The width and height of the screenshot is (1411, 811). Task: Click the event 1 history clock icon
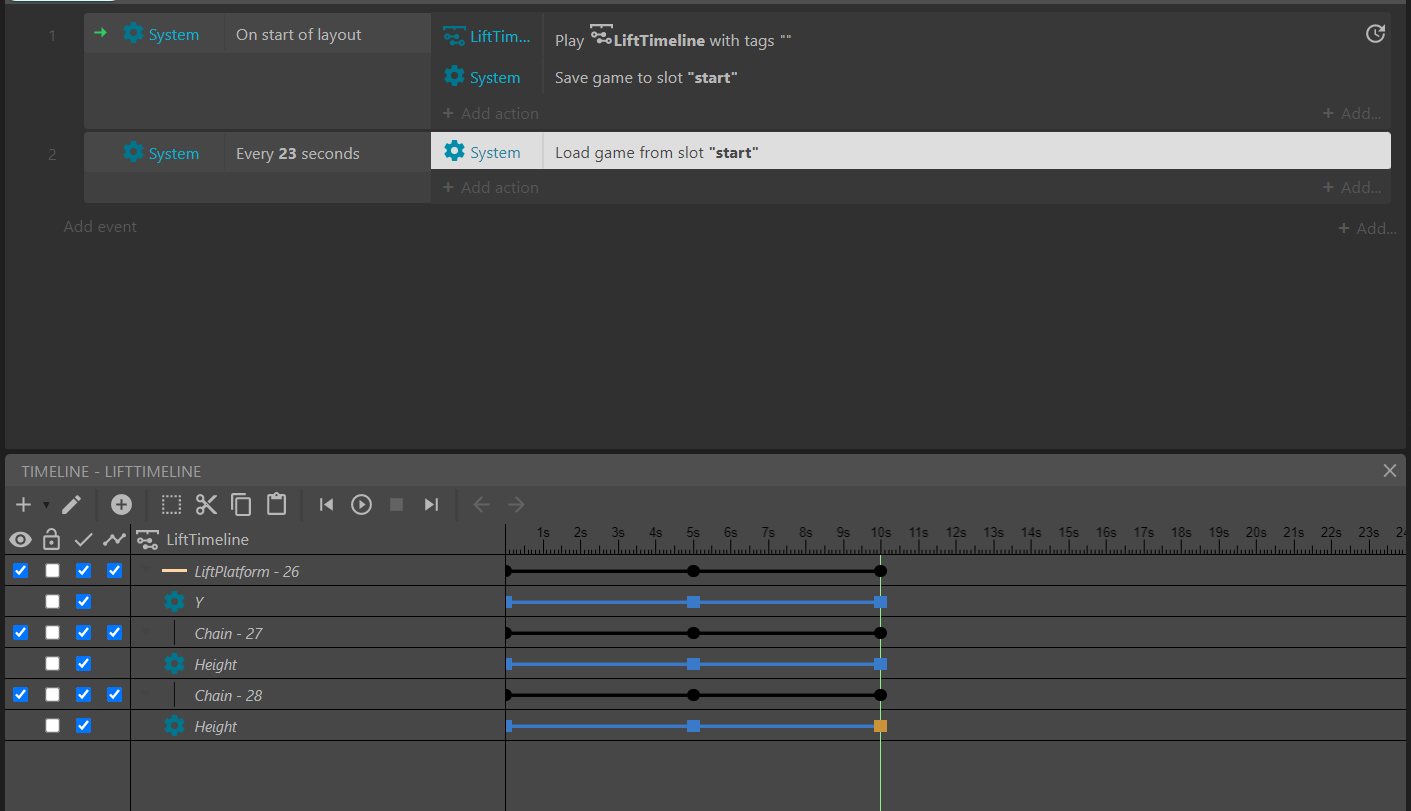[1375, 34]
